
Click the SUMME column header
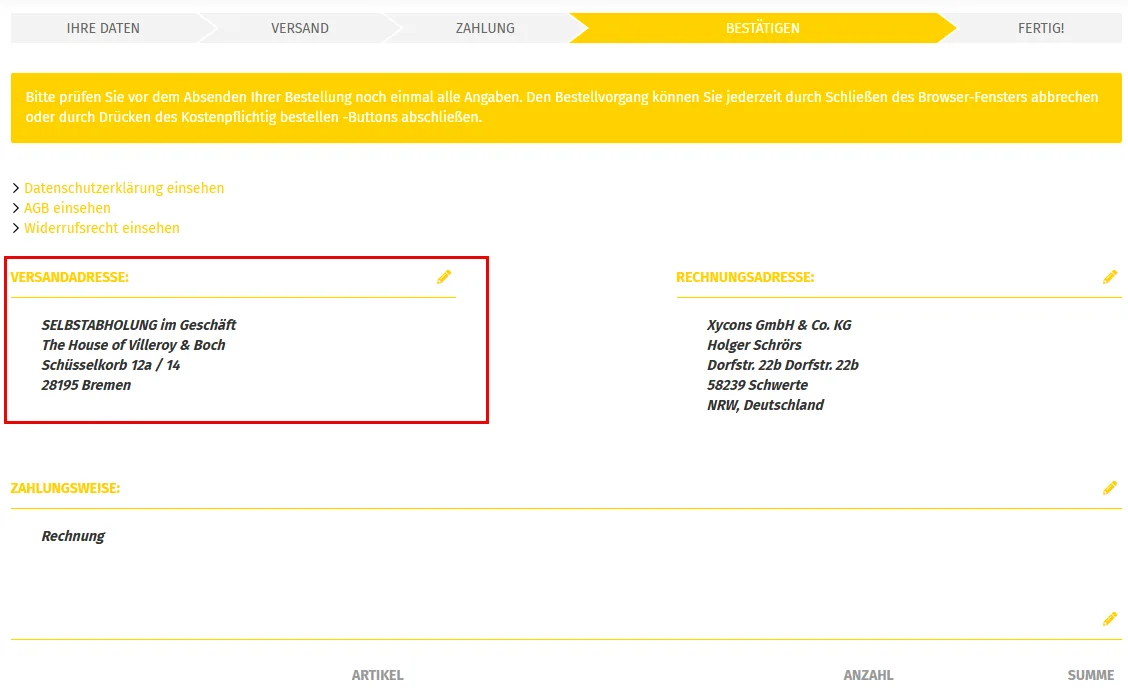point(1091,675)
